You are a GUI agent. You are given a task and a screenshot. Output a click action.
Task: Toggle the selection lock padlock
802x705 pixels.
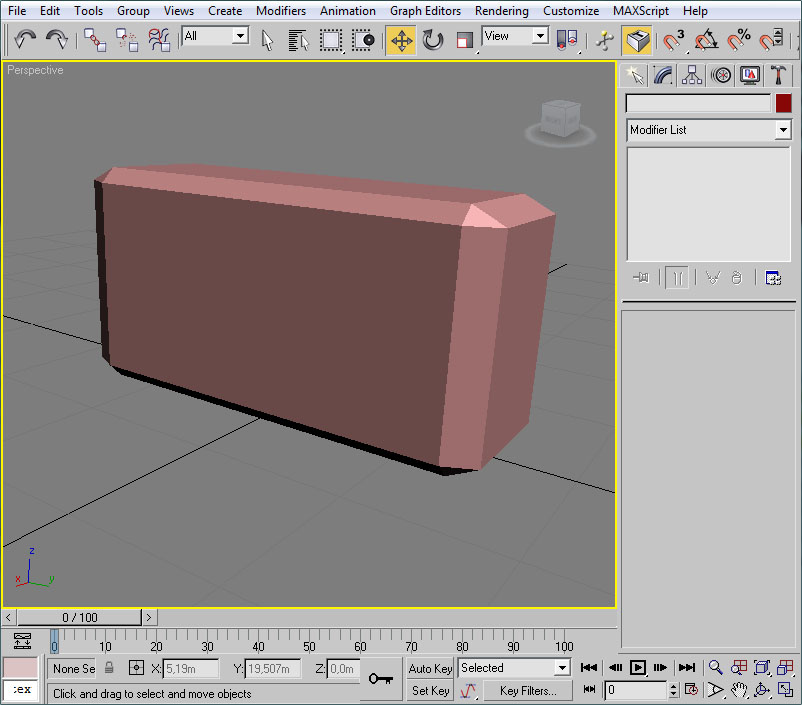(x=109, y=668)
